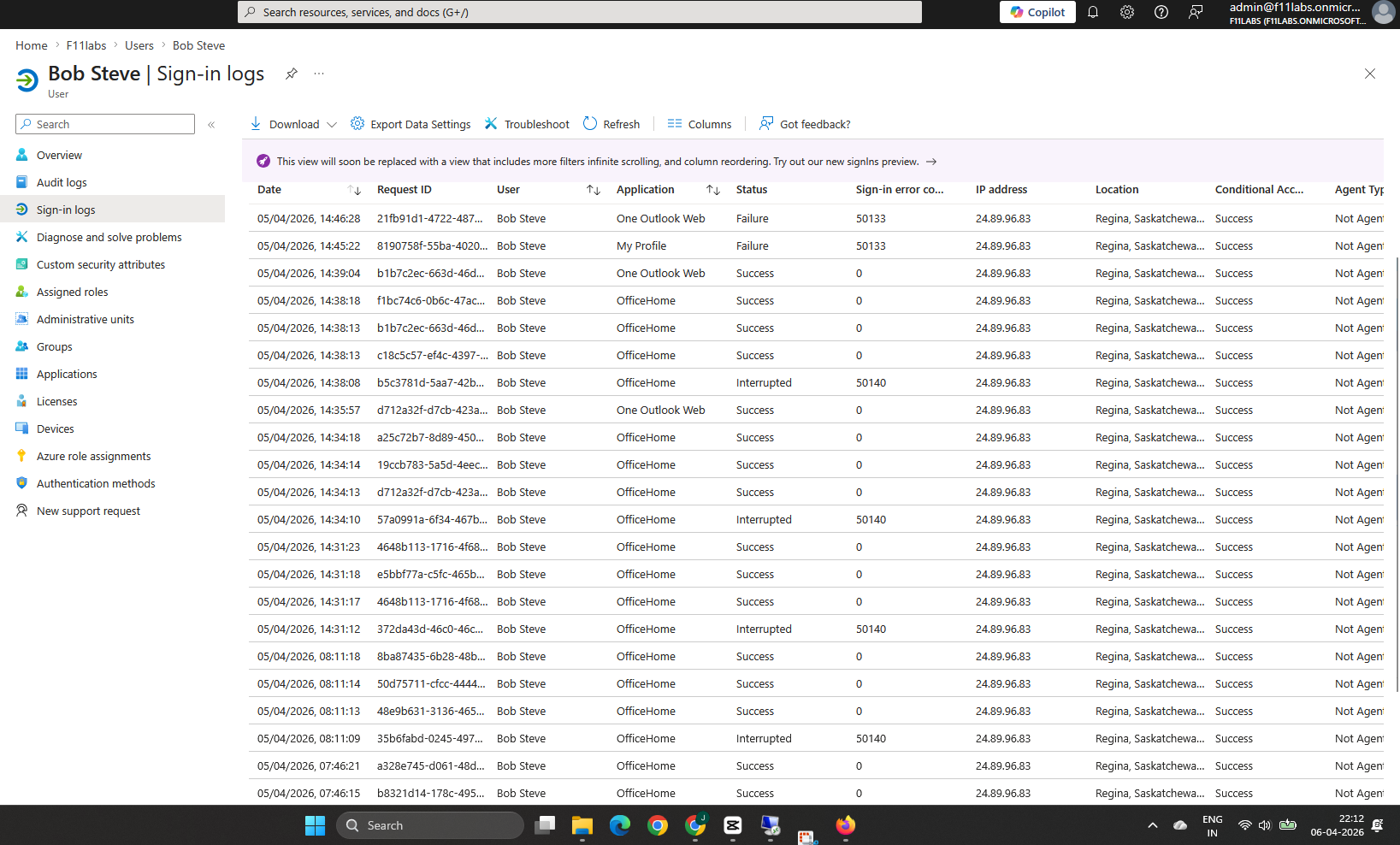Open Copilot from the top bar
This screenshot has width=1400, height=845.
1037,12
